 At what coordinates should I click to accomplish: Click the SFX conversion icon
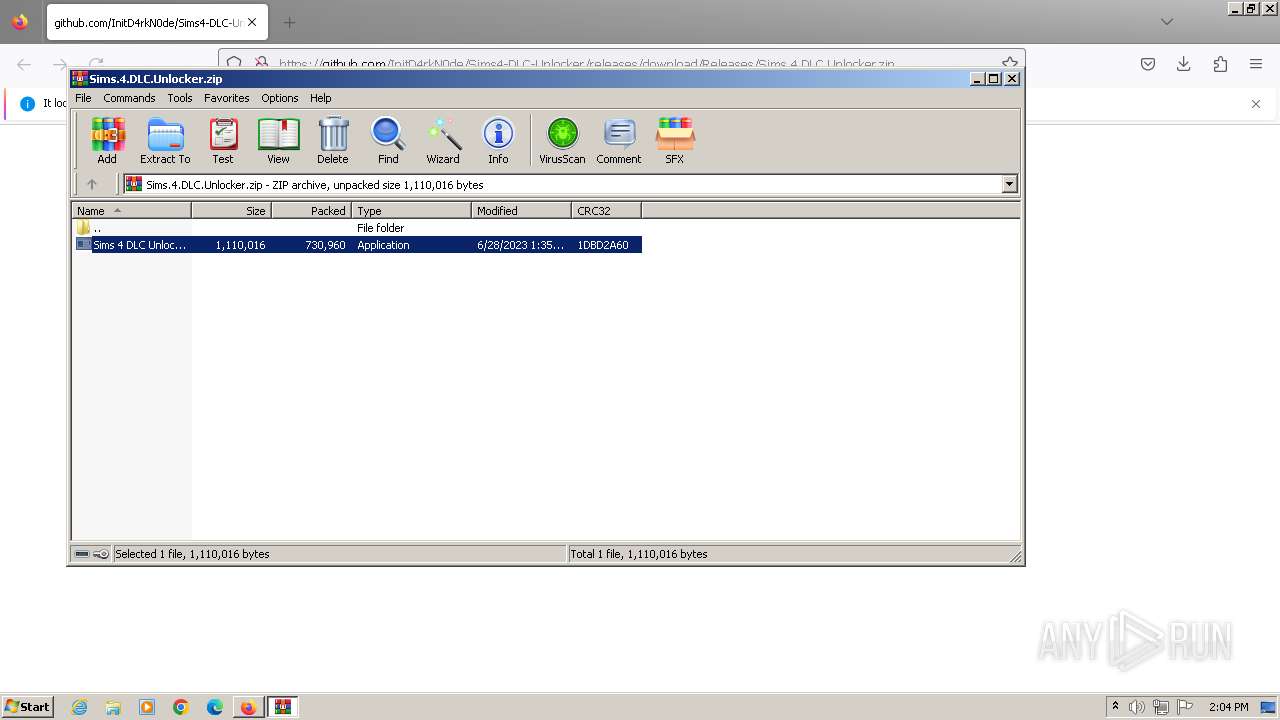(x=675, y=140)
